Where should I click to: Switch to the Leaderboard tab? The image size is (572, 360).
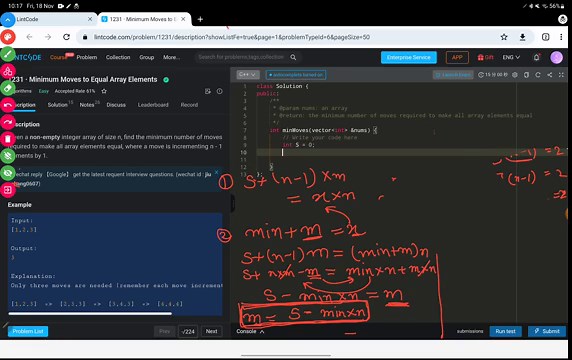(153, 105)
